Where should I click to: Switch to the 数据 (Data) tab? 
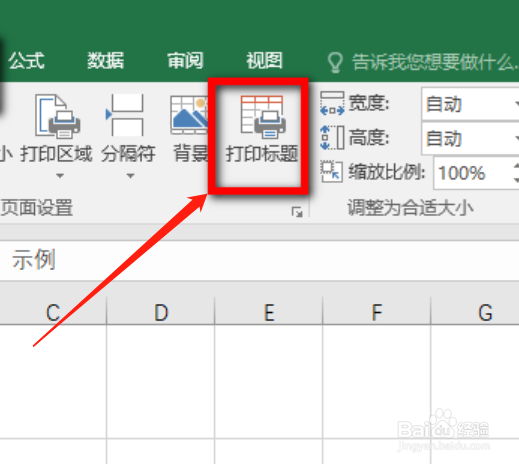pos(106,61)
